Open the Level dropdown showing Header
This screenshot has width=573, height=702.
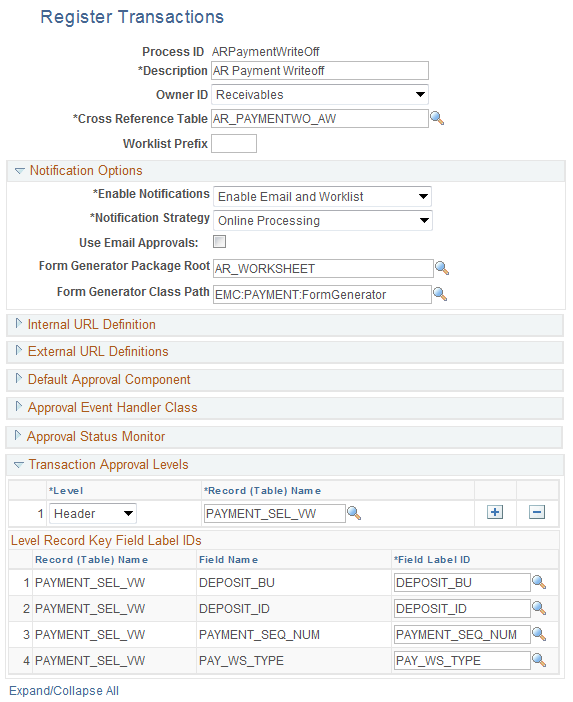(x=93, y=513)
